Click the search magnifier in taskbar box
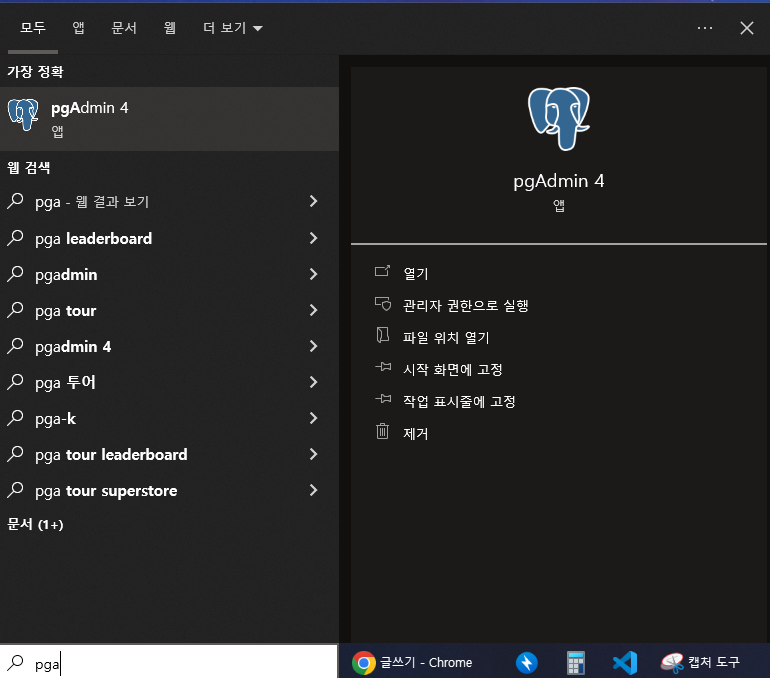770x678 pixels. click(x=16, y=663)
